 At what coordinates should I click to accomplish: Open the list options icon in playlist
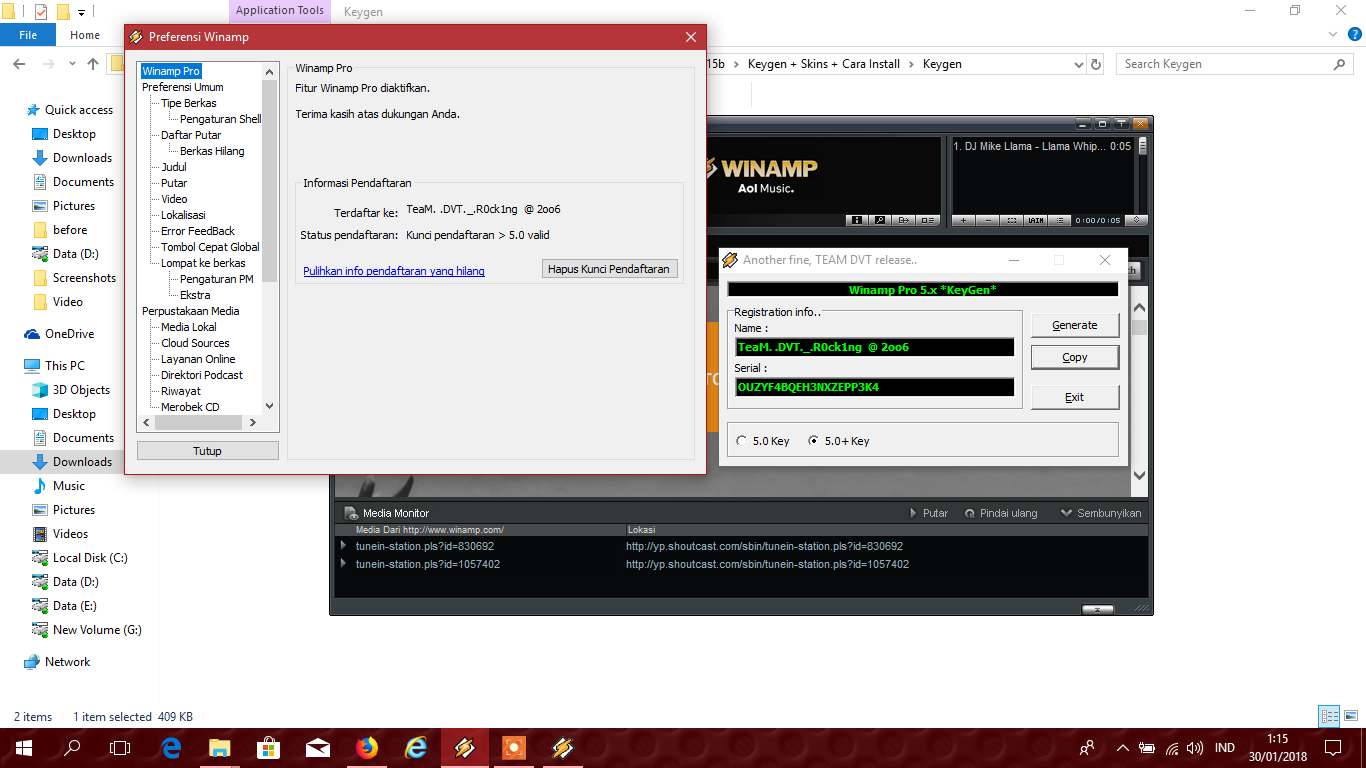coord(1060,220)
